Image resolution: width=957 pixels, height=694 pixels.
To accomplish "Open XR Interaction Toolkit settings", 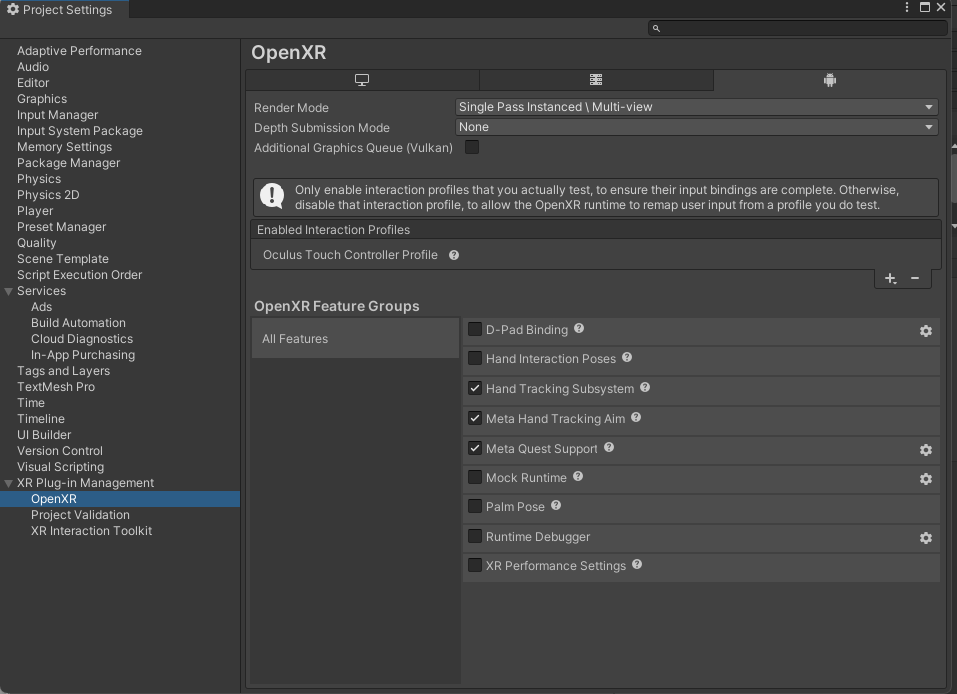I will pyautogui.click(x=91, y=531).
